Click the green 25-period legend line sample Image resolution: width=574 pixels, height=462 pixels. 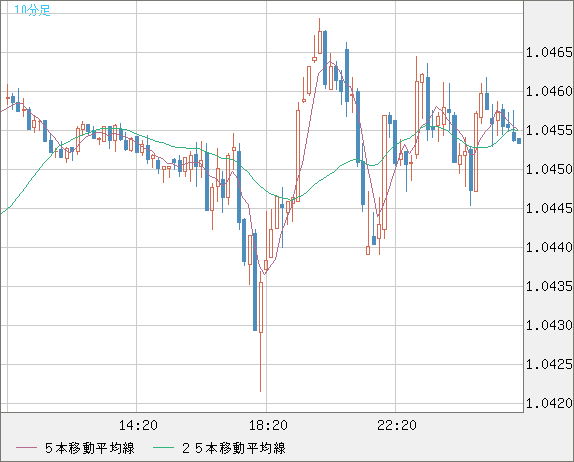(163, 448)
